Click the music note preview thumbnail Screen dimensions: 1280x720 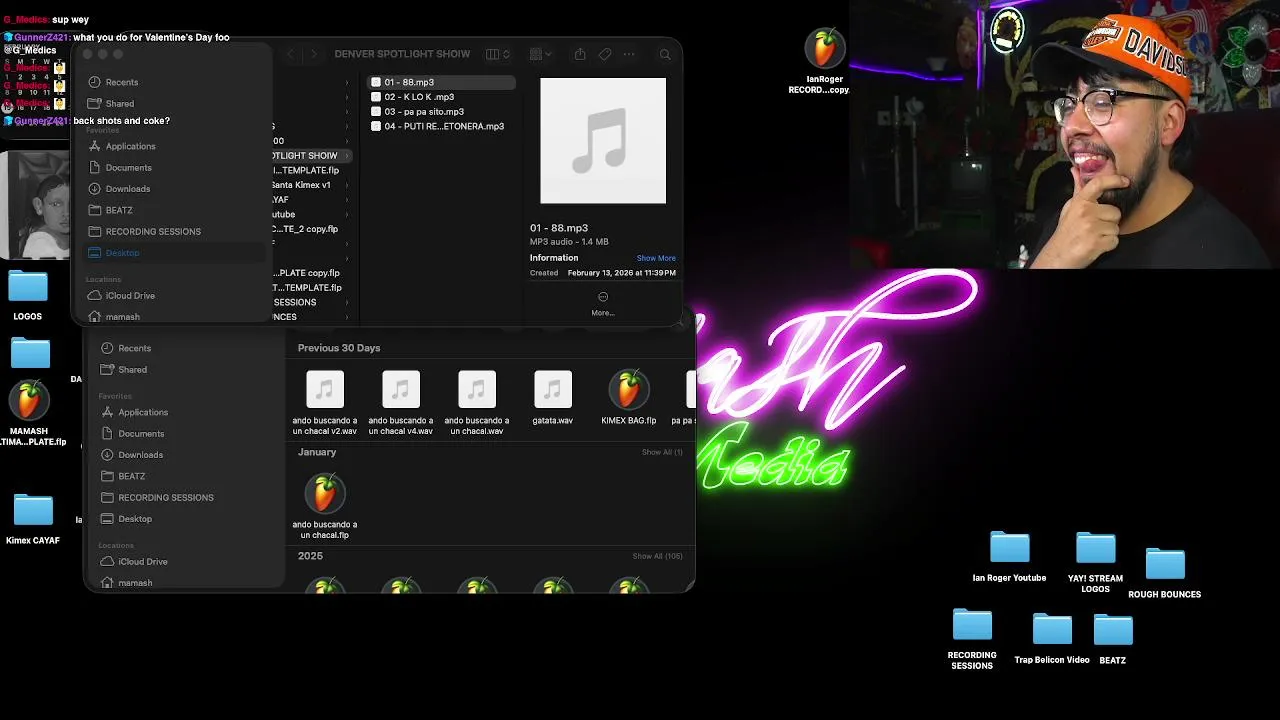click(603, 141)
